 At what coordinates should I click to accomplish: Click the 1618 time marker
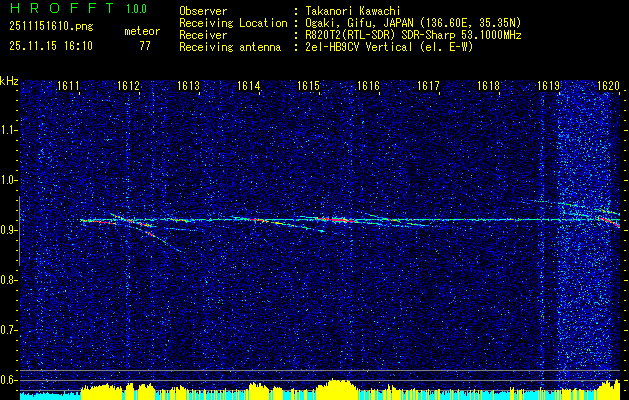[x=488, y=86]
